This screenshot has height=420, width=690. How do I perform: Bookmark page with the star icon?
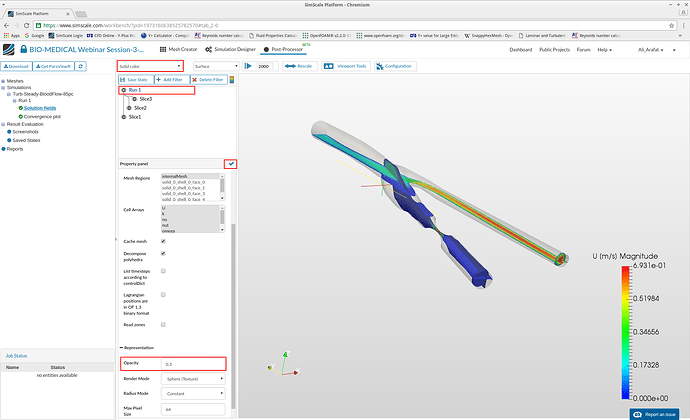click(x=672, y=26)
